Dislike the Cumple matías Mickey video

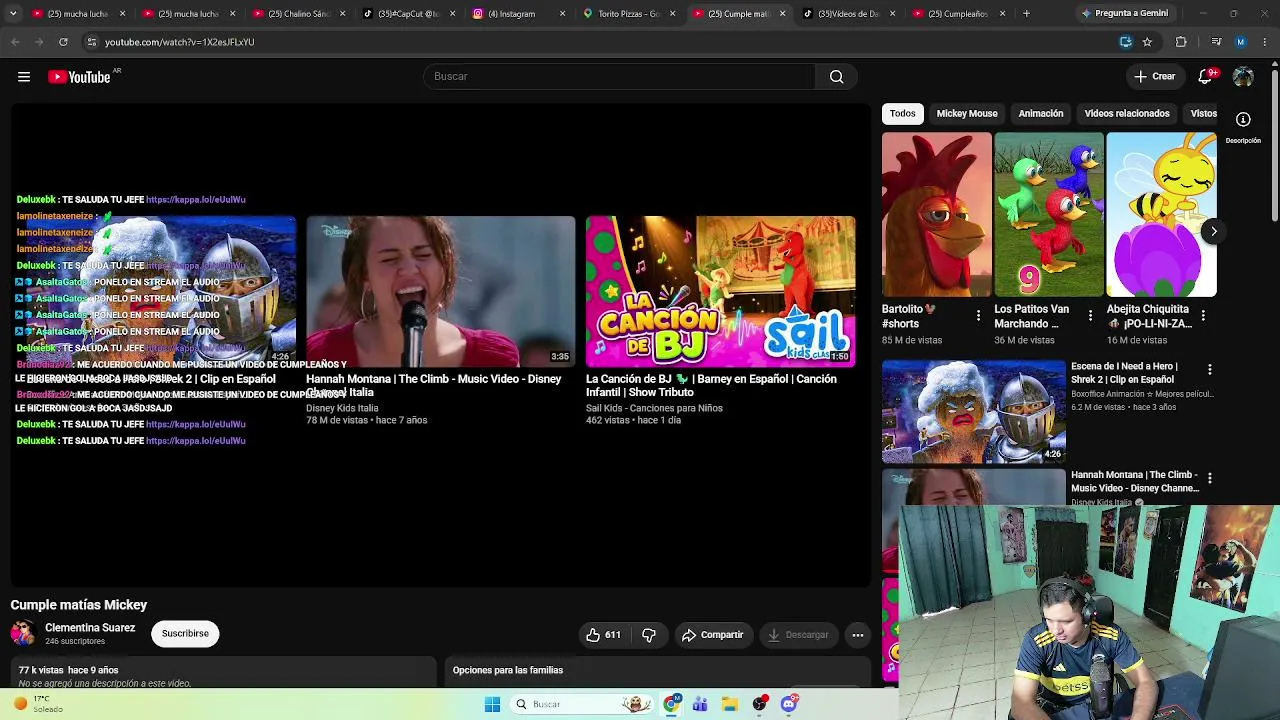(649, 635)
